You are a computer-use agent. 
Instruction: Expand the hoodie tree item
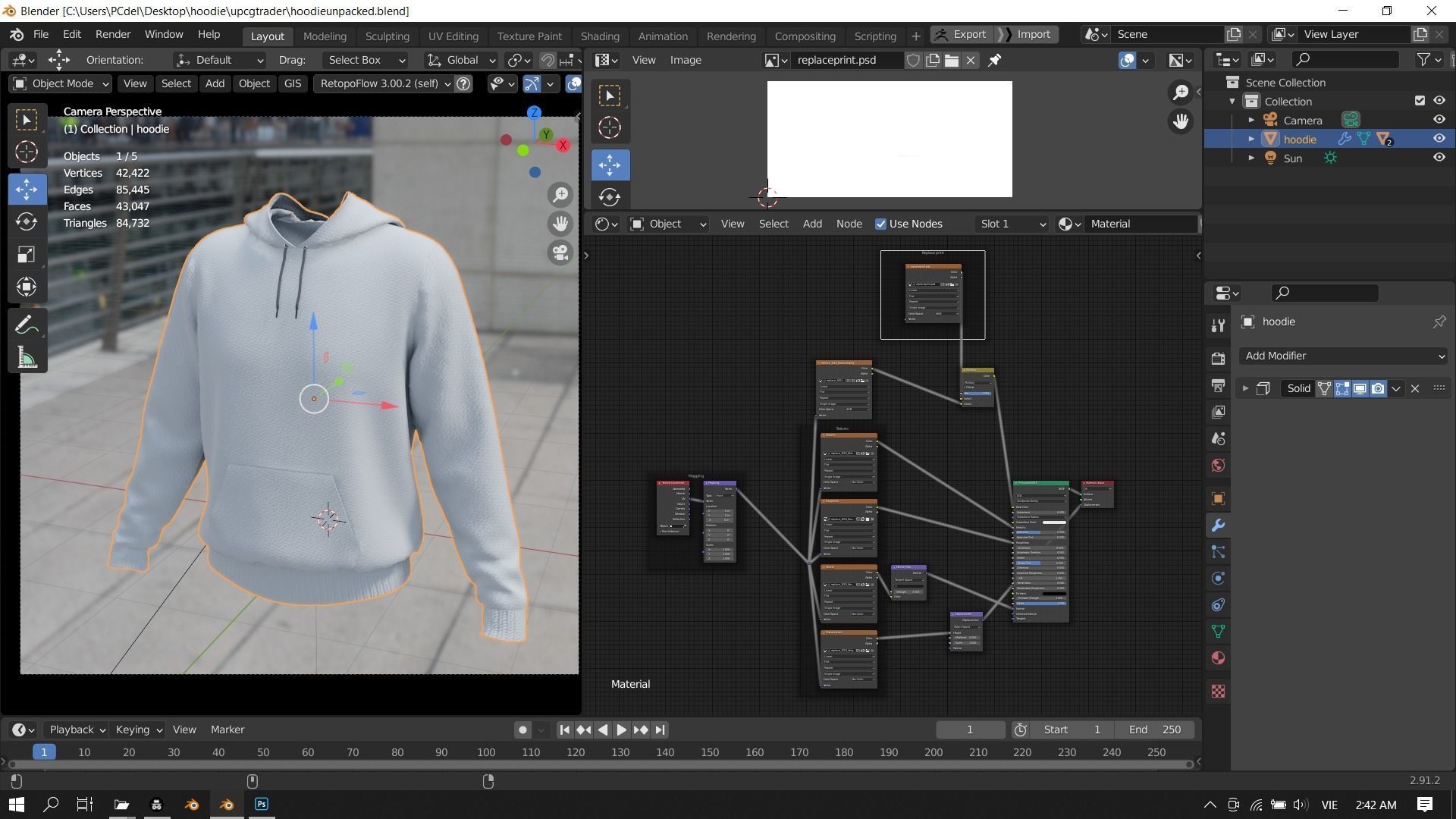1251,139
